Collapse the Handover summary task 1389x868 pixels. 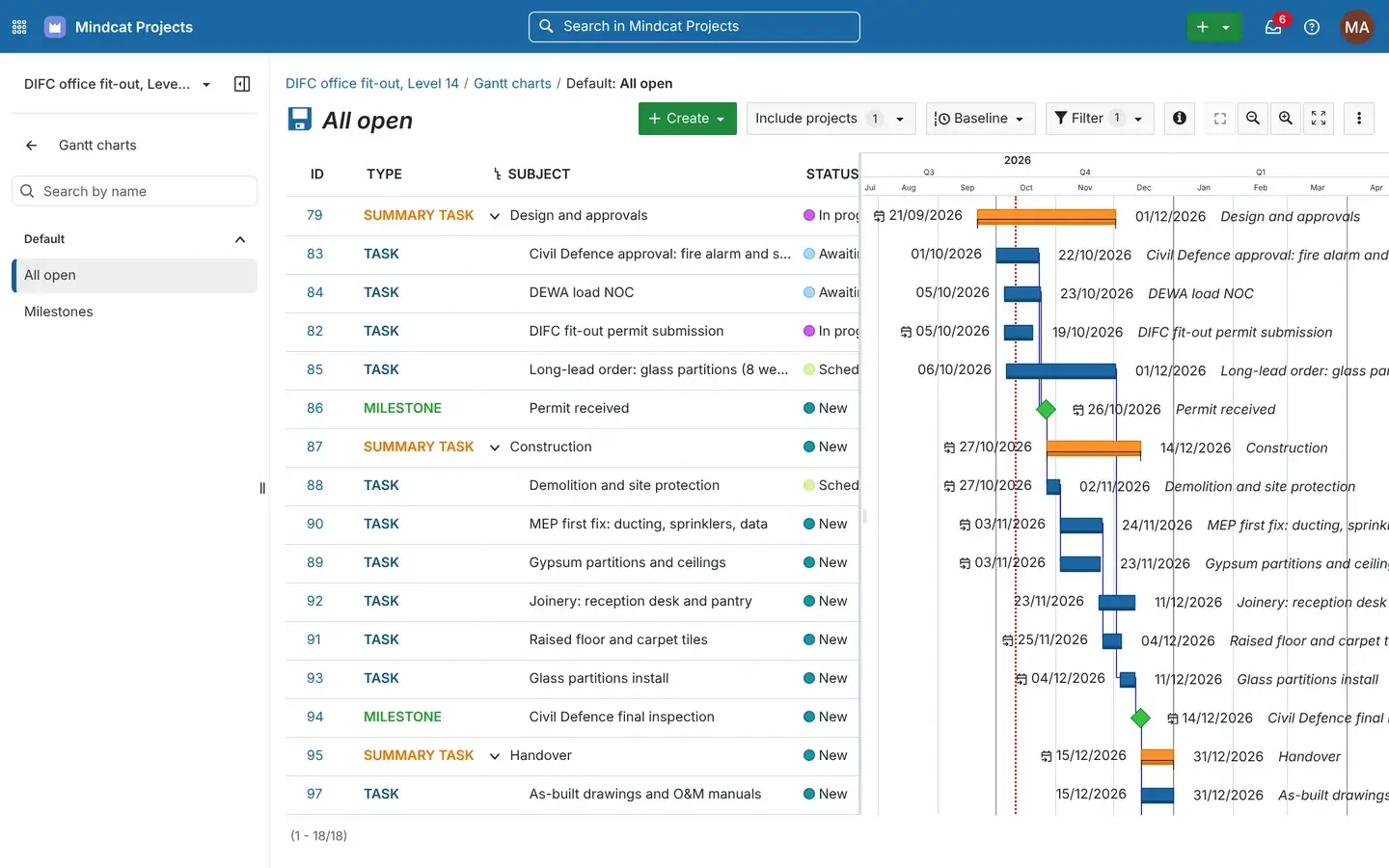[495, 756]
